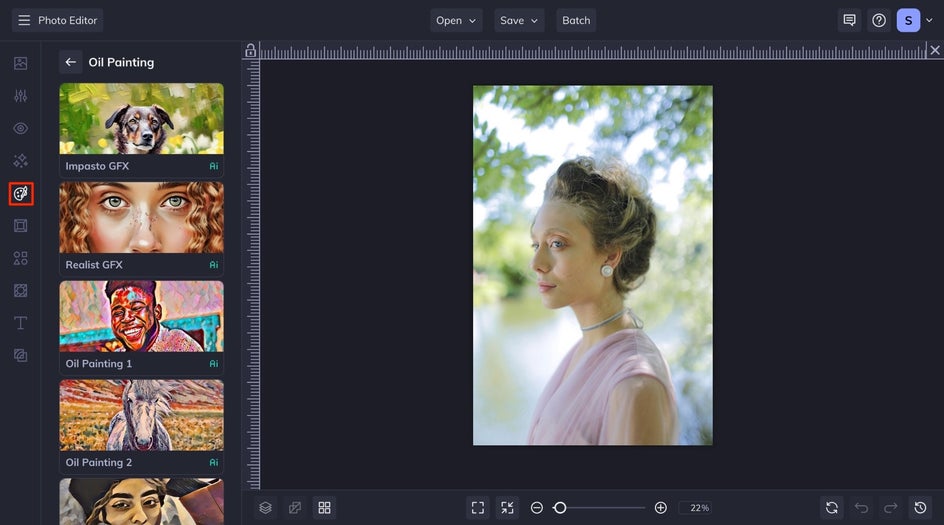Go back from Oil Painting panel
Image resolution: width=944 pixels, height=525 pixels.
coord(70,62)
